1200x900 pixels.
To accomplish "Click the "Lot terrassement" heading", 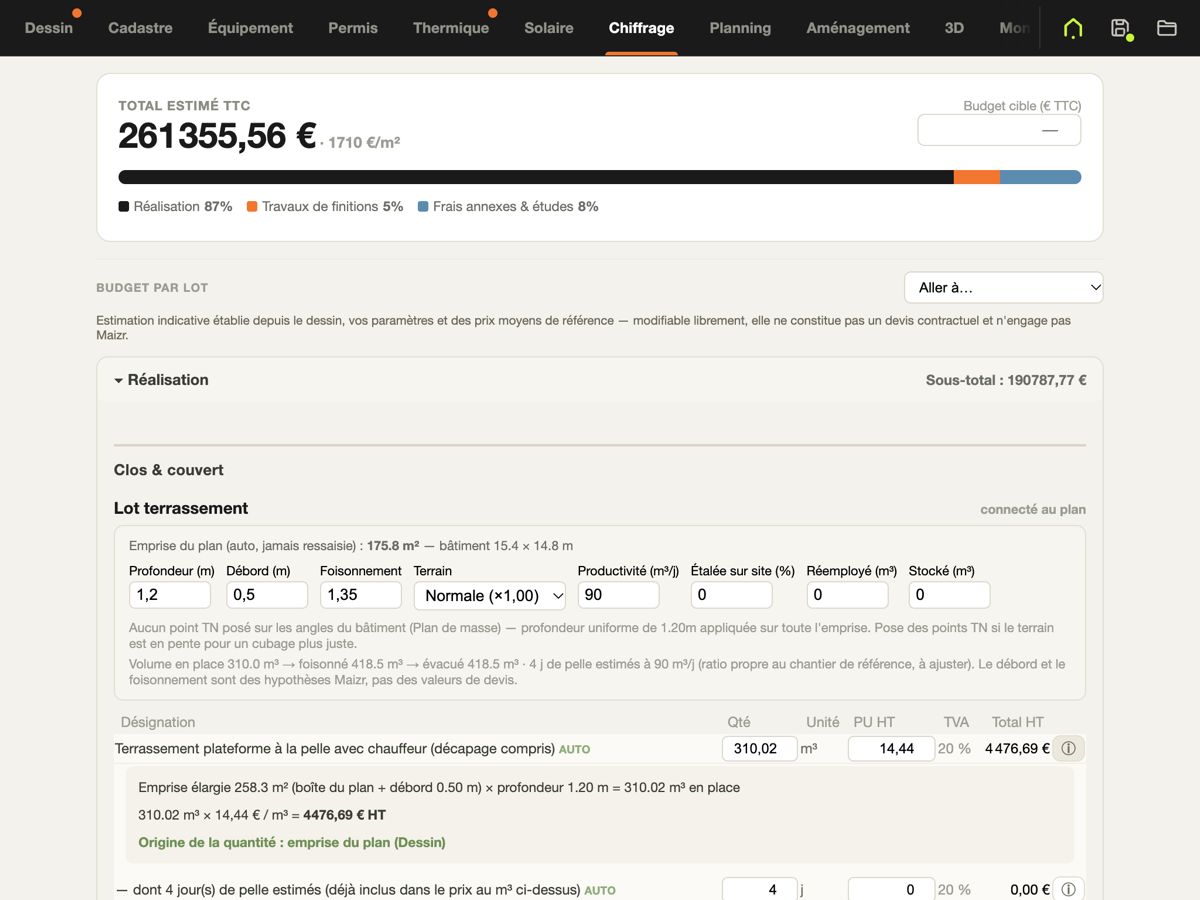I will [181, 508].
